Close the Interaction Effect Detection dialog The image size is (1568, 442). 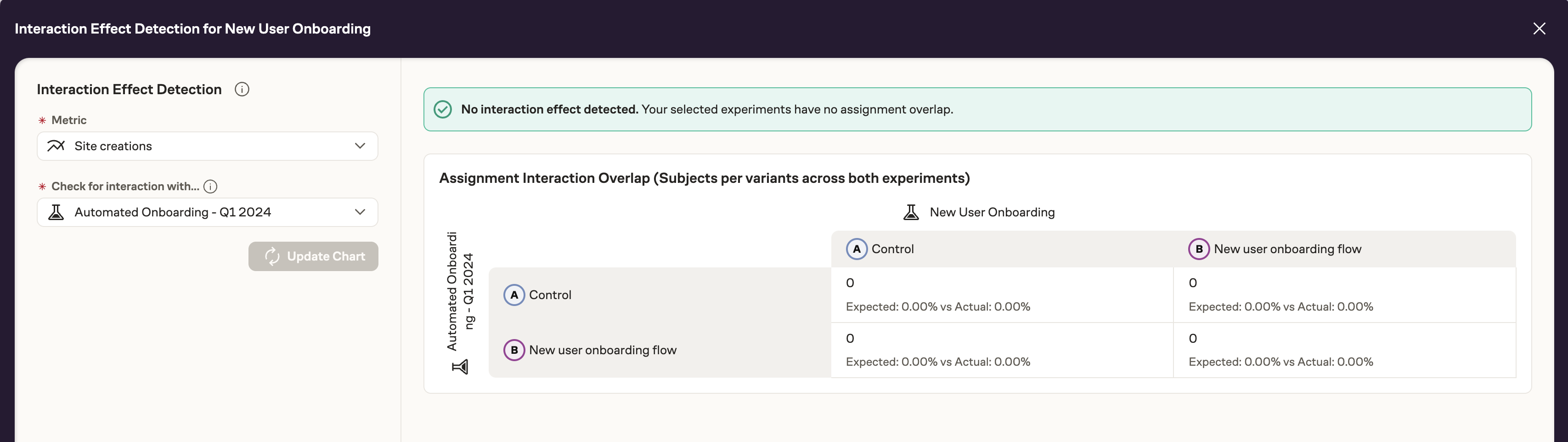click(x=1539, y=28)
